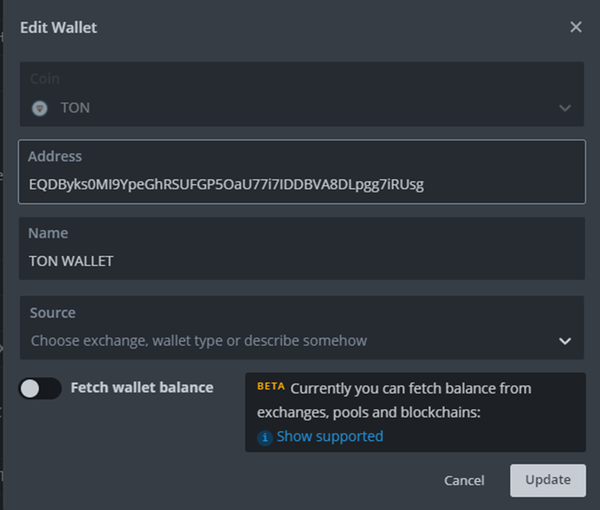Click the "Fetch wallet balance" label text

(142, 387)
